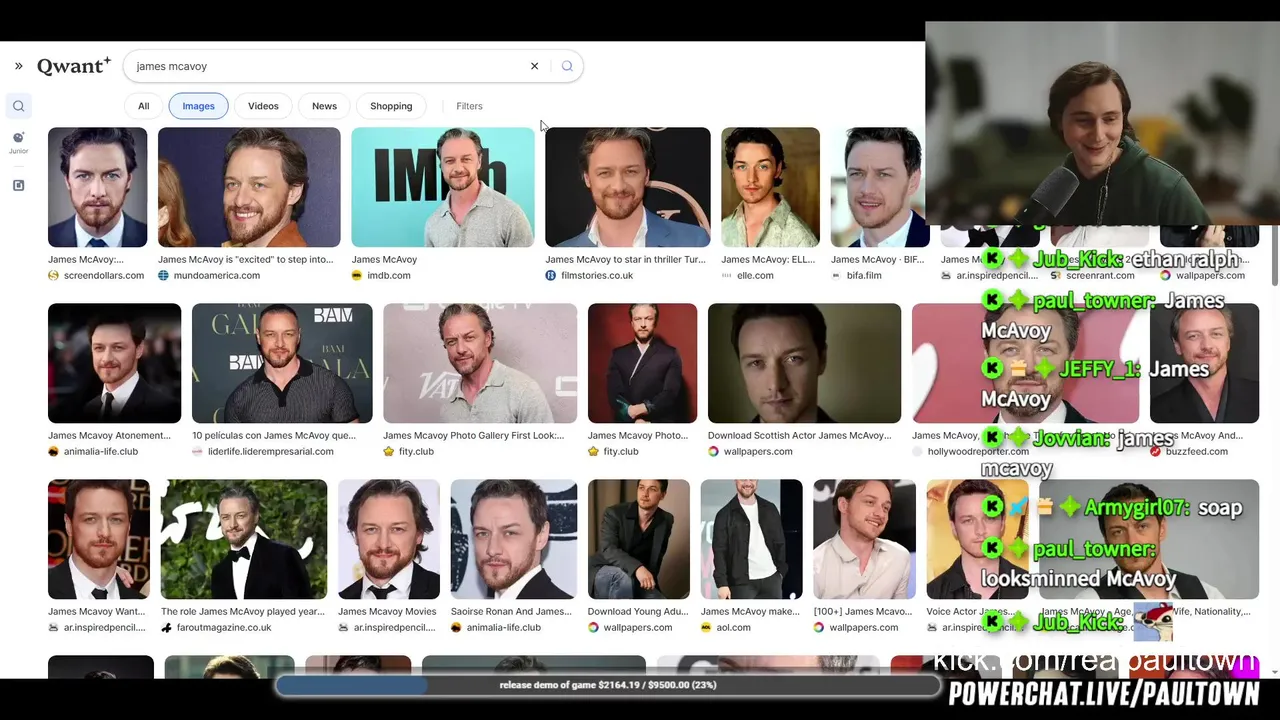Screen dimensions: 1280x720
Task: Open the IMDb James McAvoy image
Action: coord(443,187)
